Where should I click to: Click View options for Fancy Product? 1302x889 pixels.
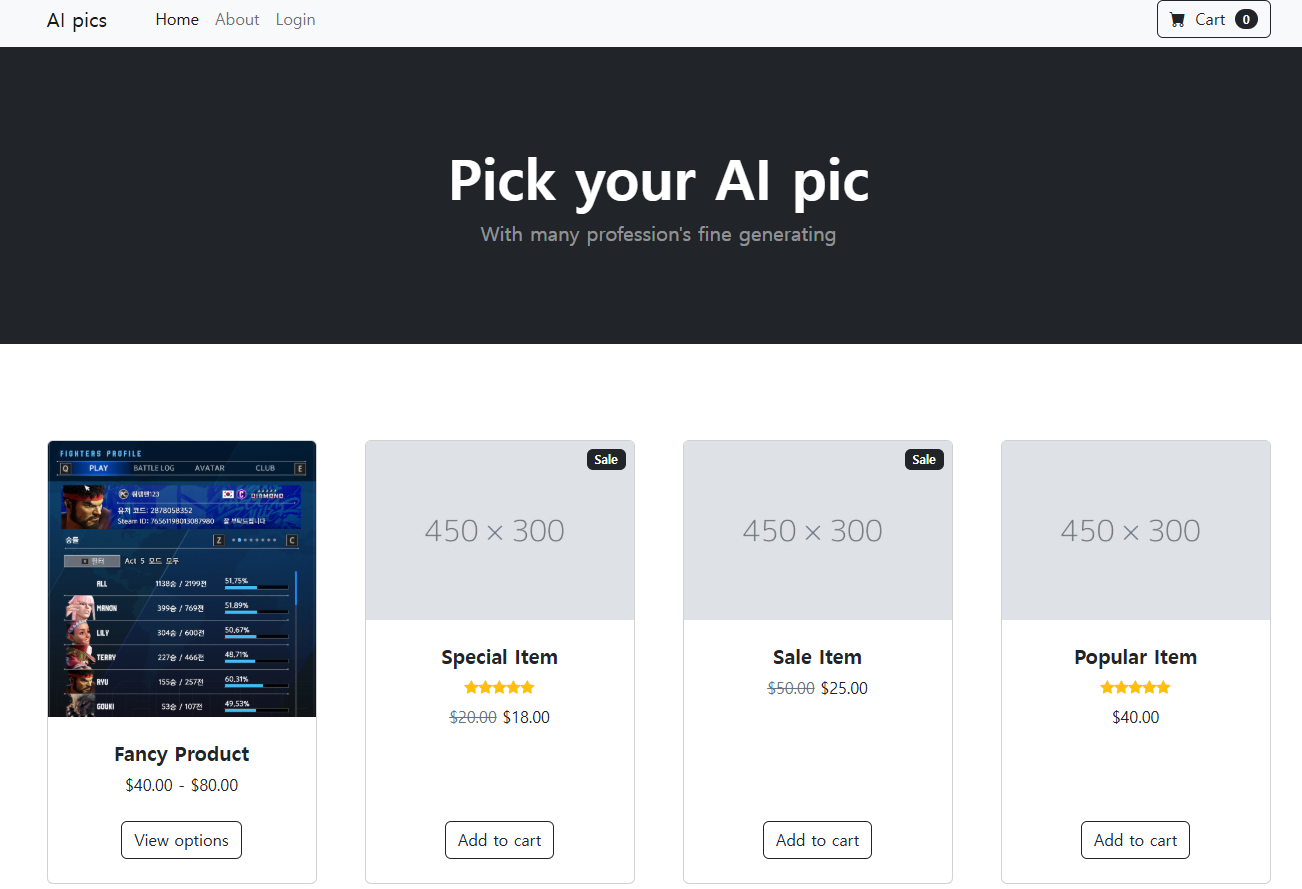pyautogui.click(x=181, y=840)
